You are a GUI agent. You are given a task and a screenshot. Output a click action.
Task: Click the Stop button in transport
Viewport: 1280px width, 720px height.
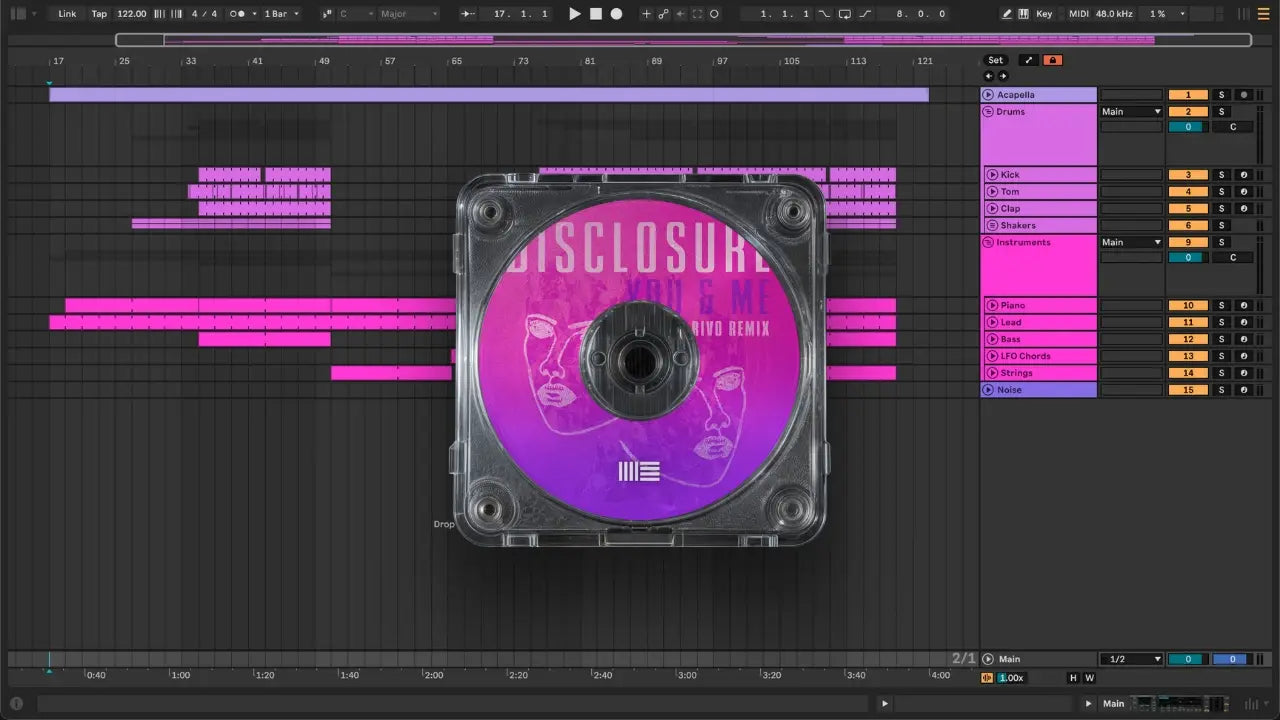(x=595, y=14)
